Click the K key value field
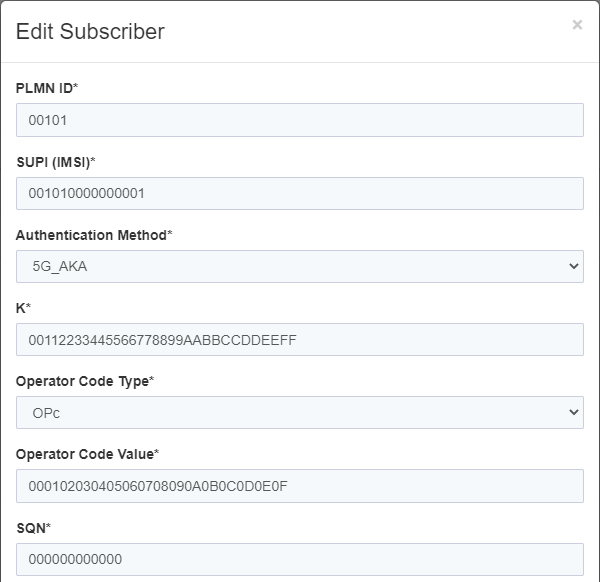Screen dimensions: 600x582 (x=299, y=339)
